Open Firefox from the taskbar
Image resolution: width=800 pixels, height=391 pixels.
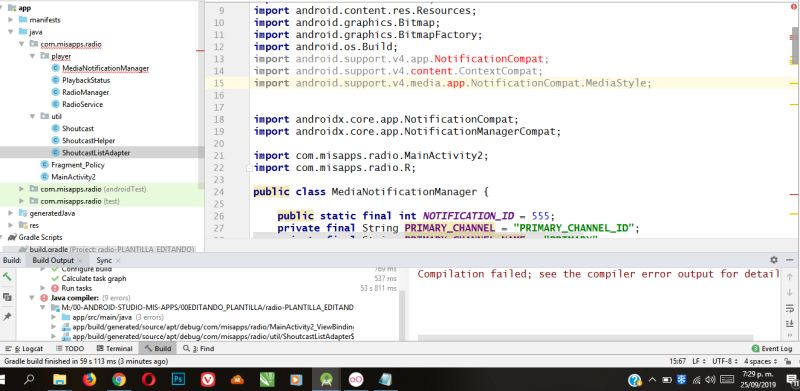pos(89,379)
